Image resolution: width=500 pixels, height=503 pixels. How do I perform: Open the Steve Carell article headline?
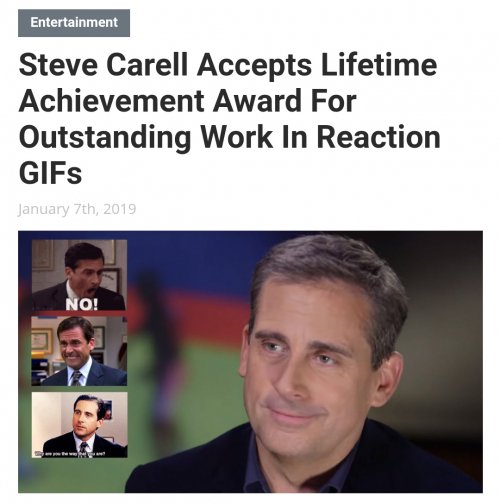(230, 119)
